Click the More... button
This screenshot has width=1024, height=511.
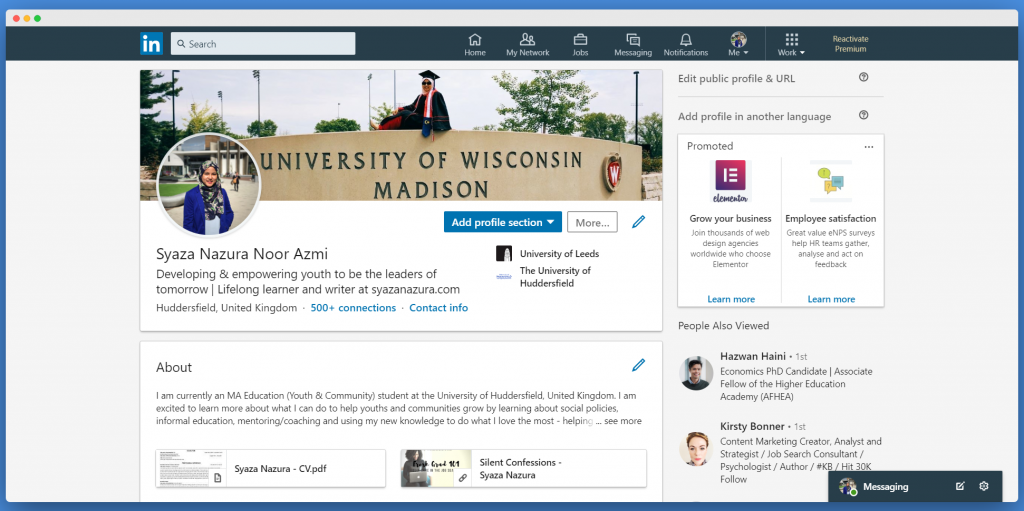click(x=592, y=222)
